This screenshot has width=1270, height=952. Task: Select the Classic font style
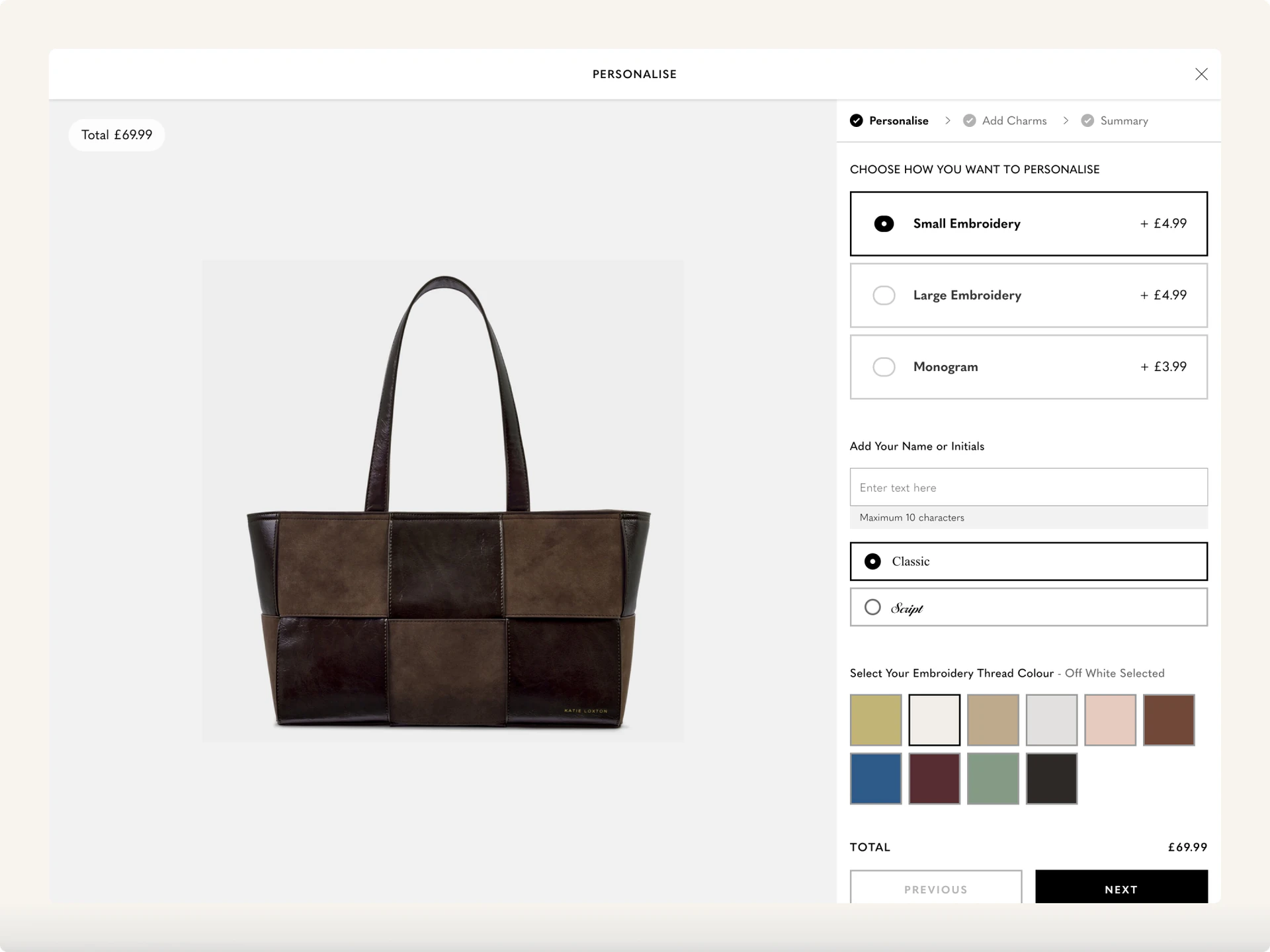coord(1029,561)
